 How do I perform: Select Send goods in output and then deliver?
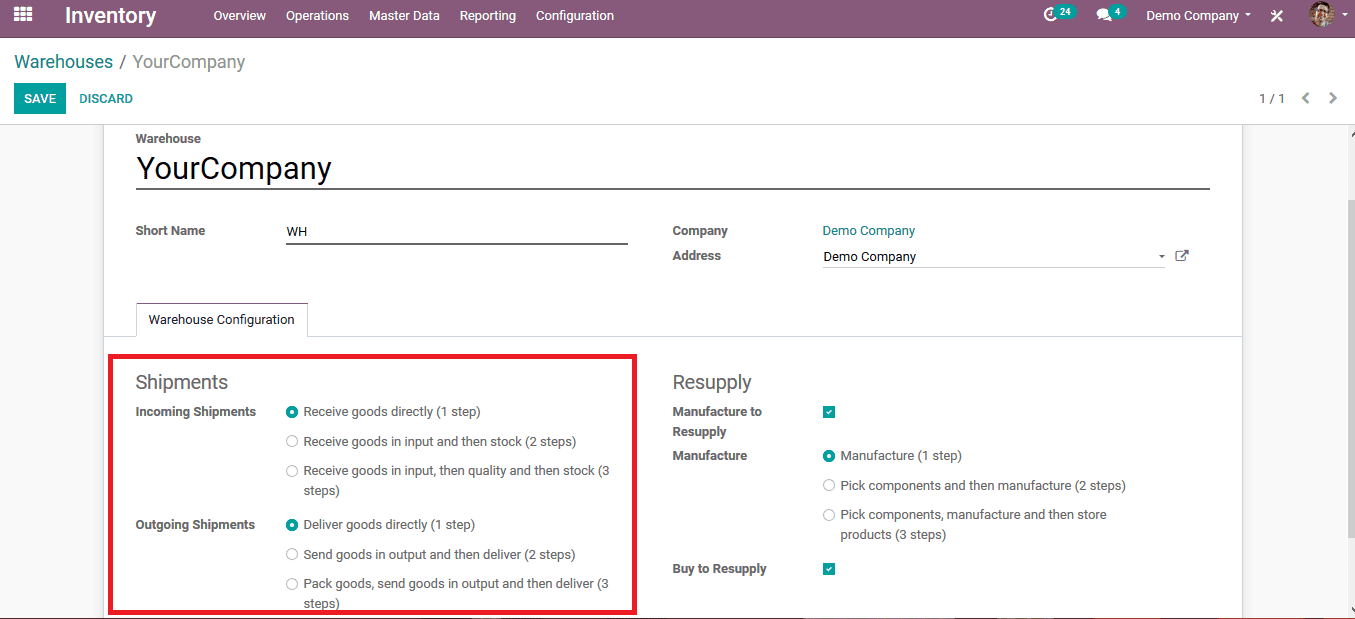click(x=292, y=554)
